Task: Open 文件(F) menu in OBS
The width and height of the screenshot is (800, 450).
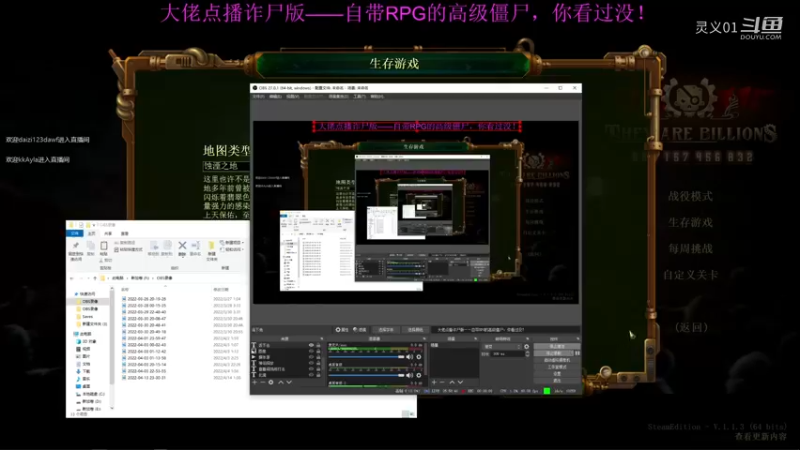Action: click(x=259, y=96)
